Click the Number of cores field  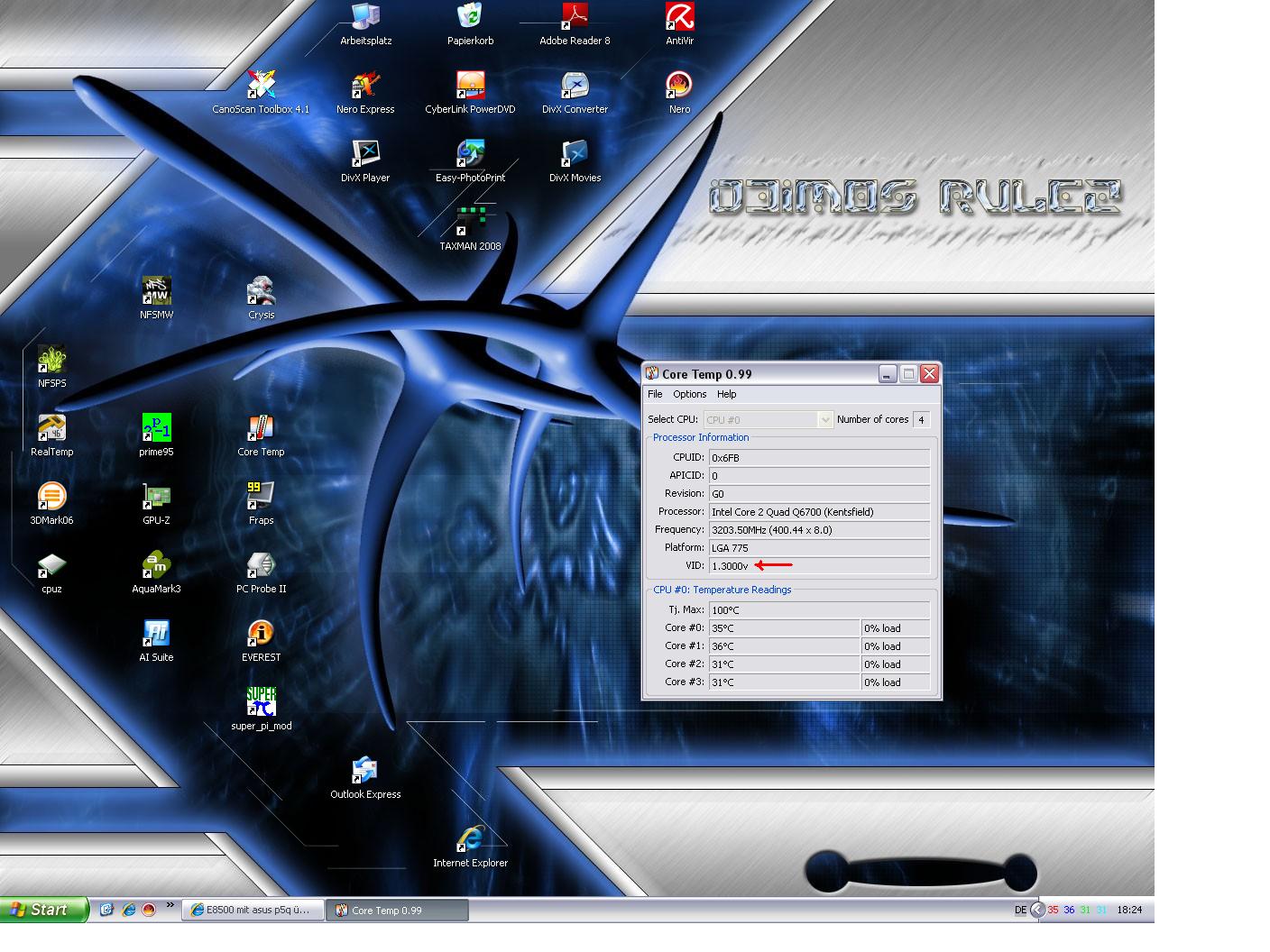click(921, 420)
